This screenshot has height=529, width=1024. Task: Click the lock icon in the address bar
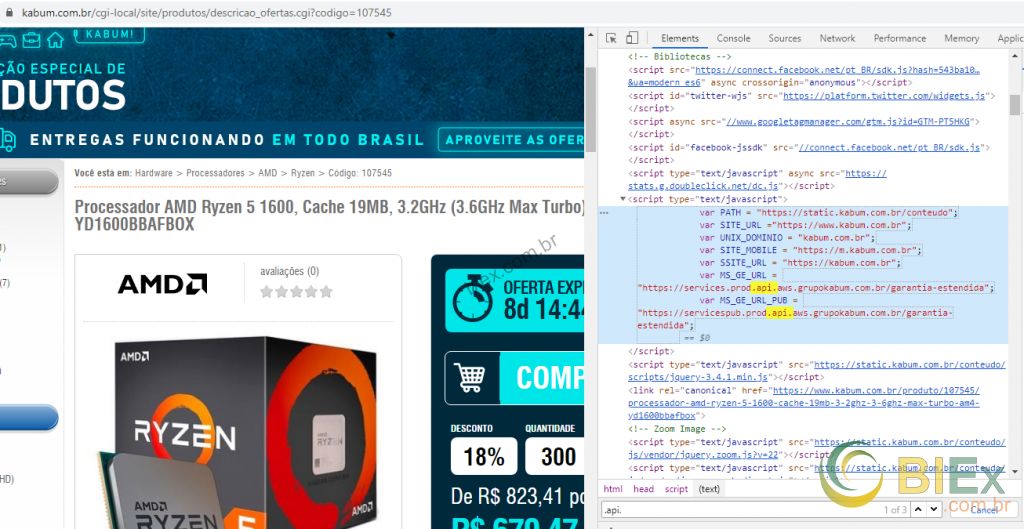(9, 12)
